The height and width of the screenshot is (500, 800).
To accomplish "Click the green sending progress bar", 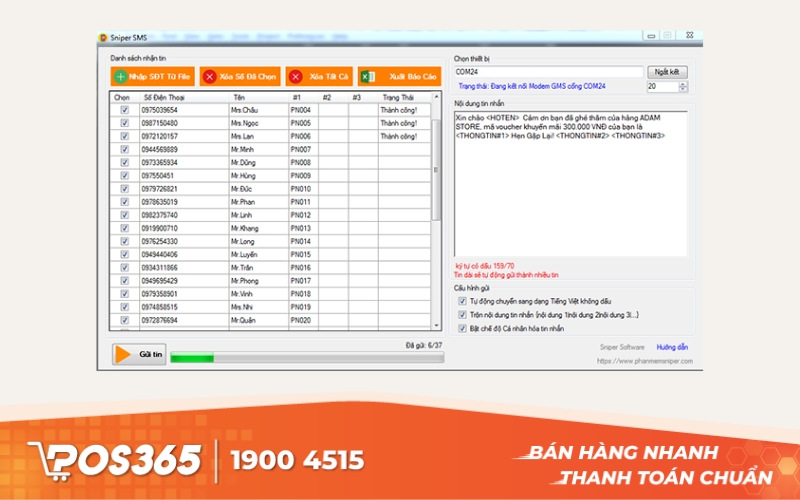I will point(307,358).
